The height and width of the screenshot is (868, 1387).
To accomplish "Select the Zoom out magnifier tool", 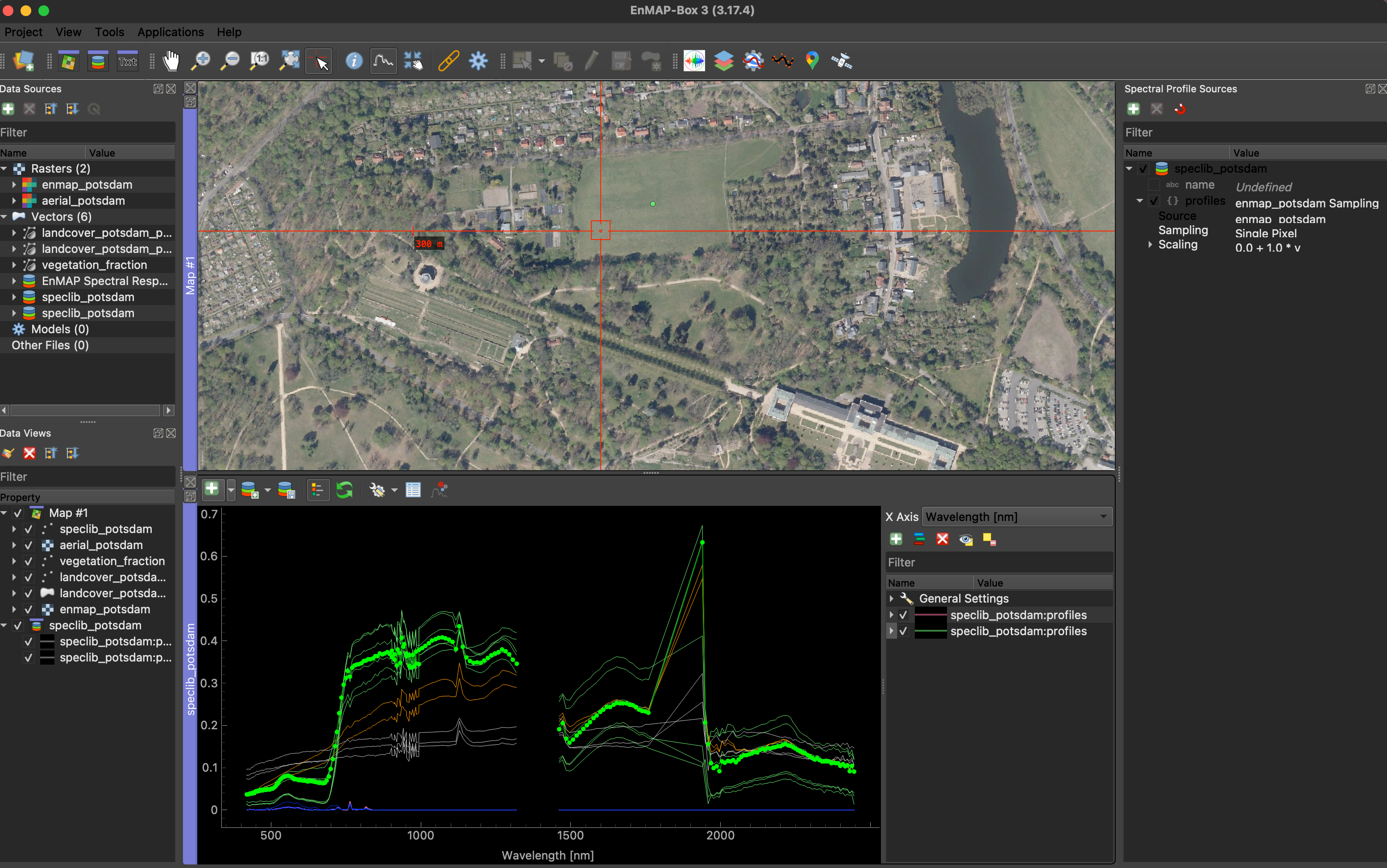I will [x=230, y=60].
